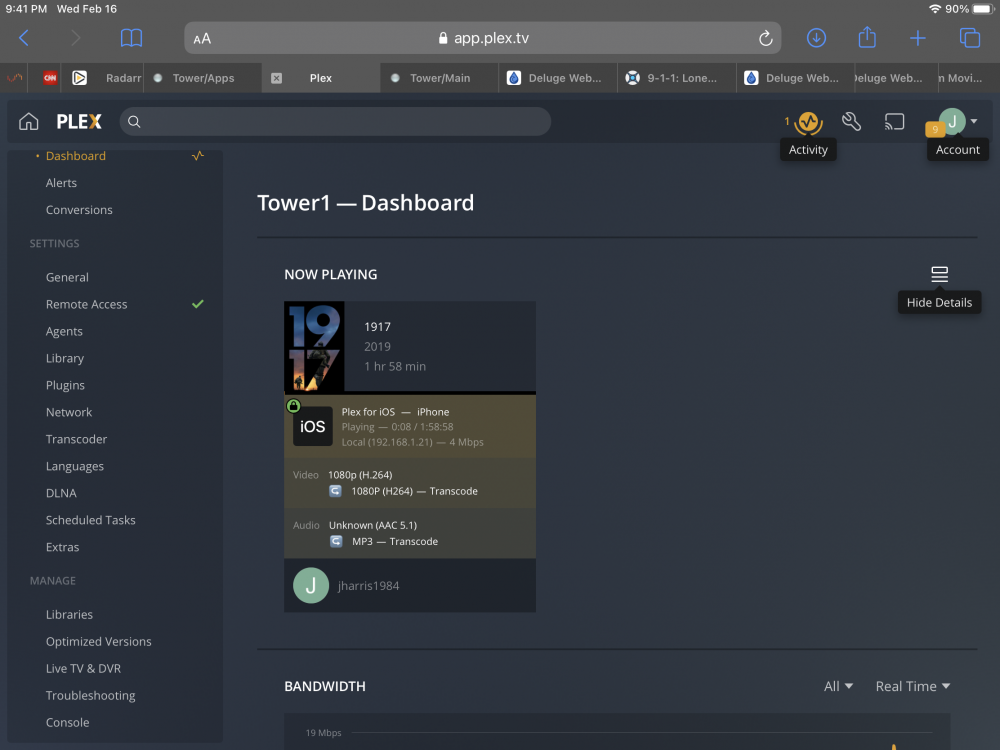Open Remote Access settings
Image resolution: width=1000 pixels, height=750 pixels.
[86, 304]
